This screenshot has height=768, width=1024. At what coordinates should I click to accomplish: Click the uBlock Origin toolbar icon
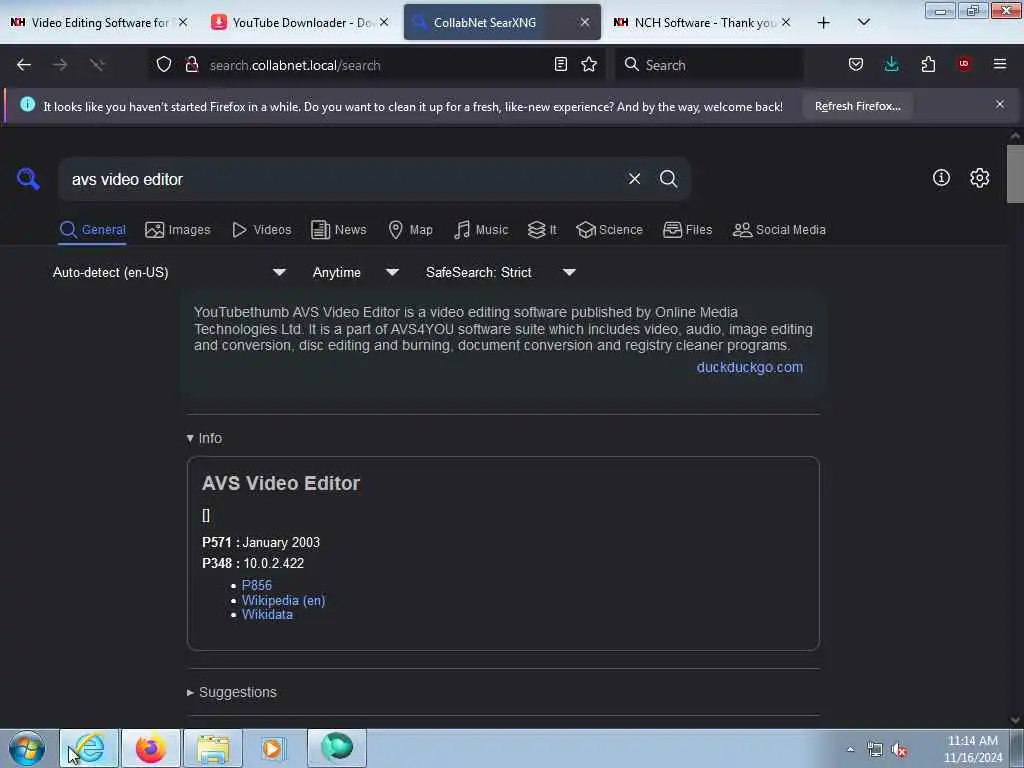964,65
